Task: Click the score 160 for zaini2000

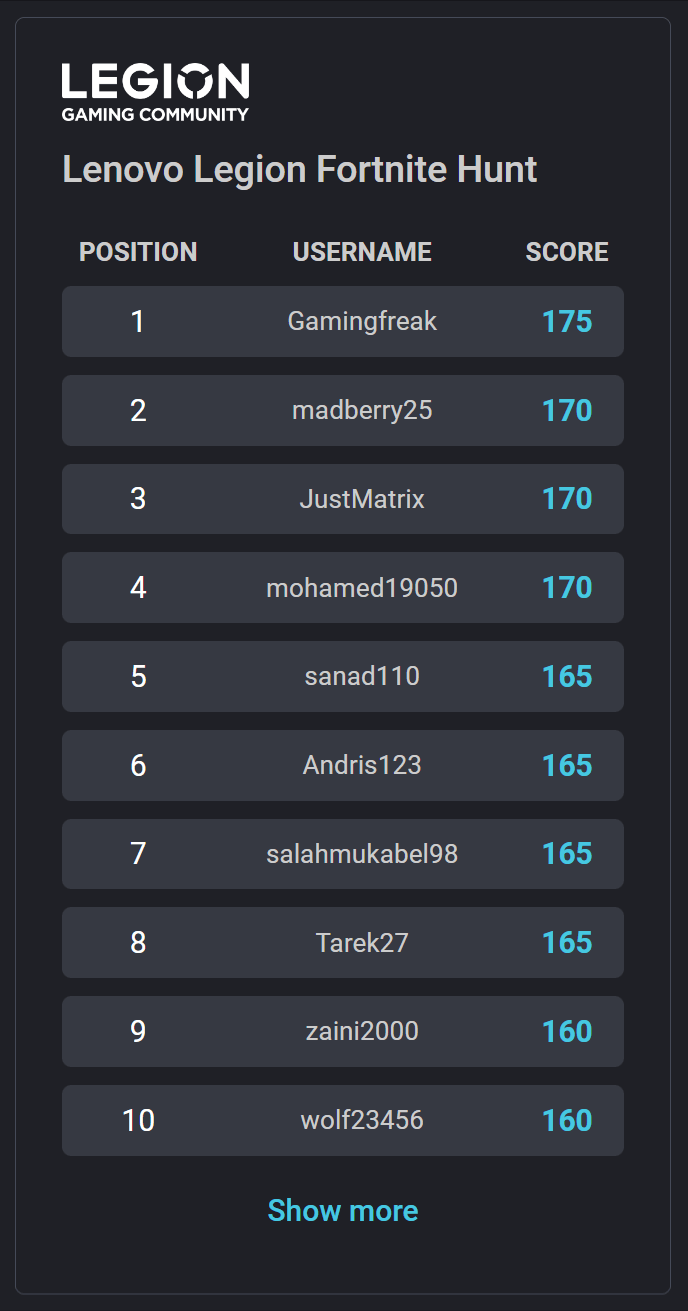Action: (x=567, y=1031)
